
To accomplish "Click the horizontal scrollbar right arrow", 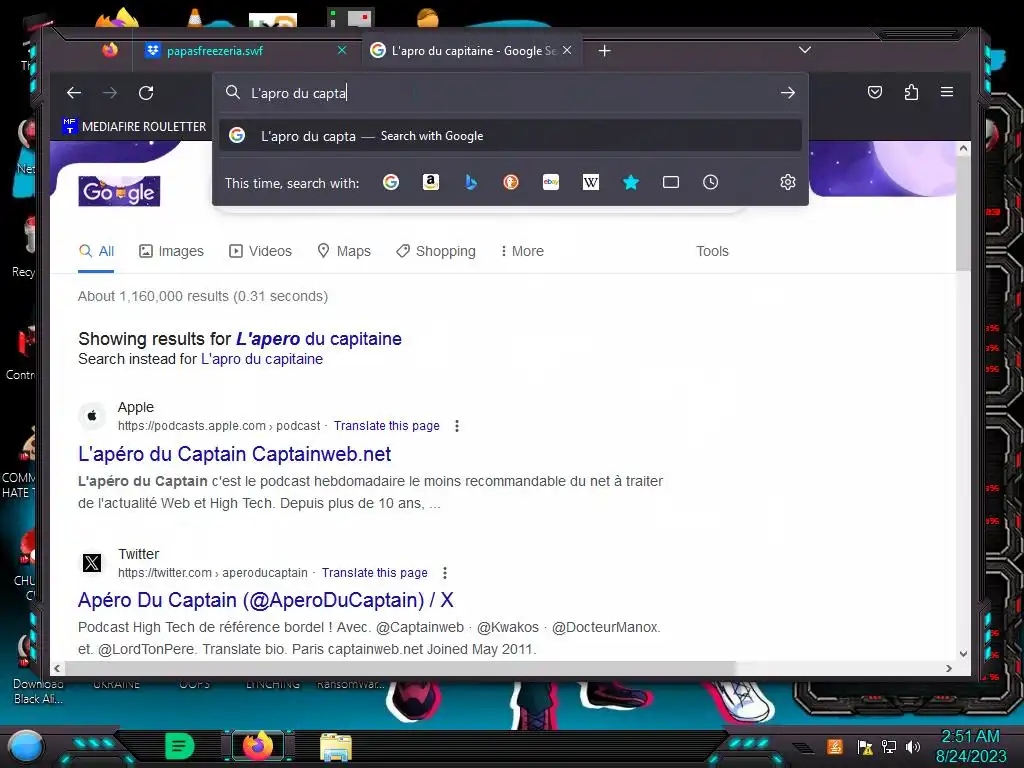I will 949,668.
